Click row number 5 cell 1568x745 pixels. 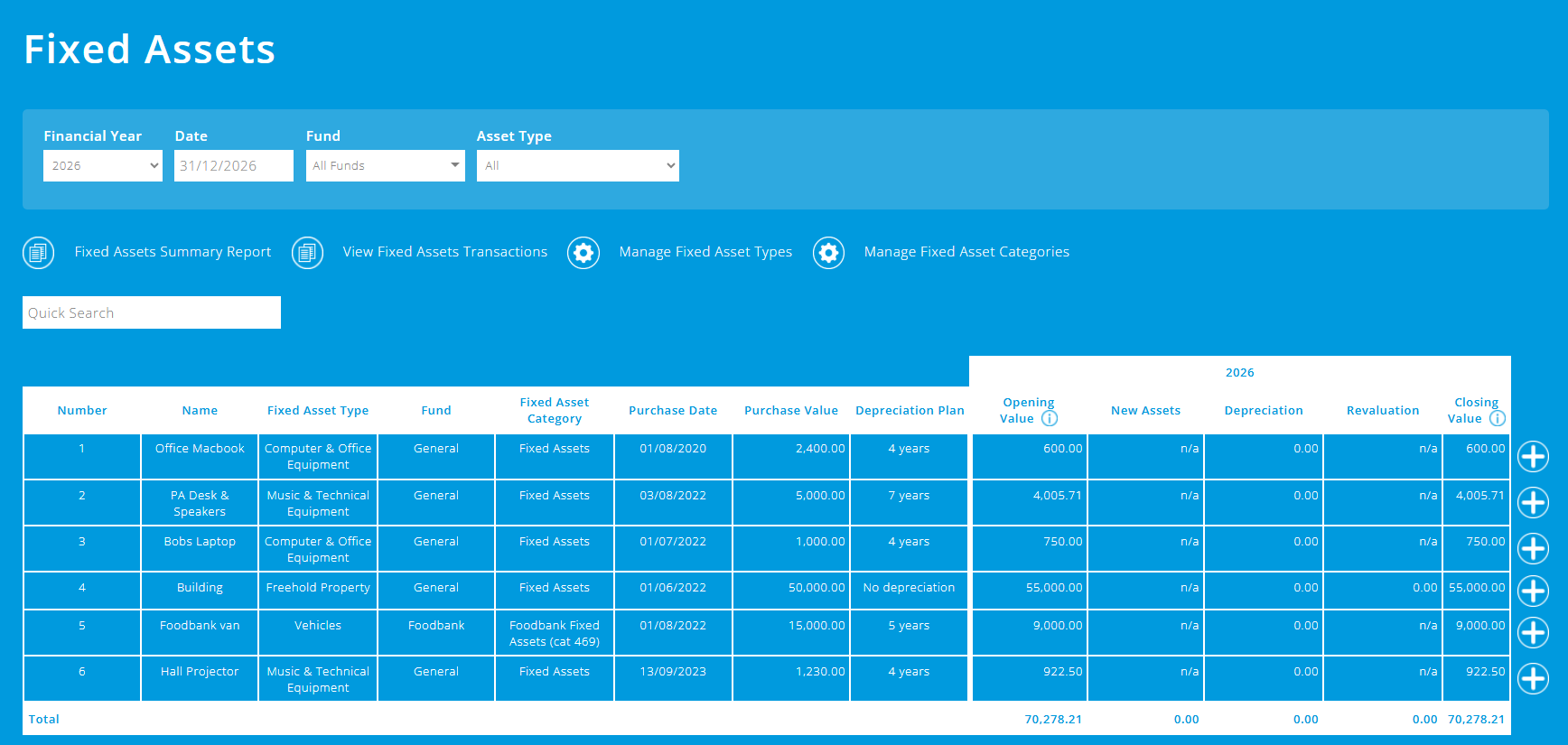click(x=82, y=633)
